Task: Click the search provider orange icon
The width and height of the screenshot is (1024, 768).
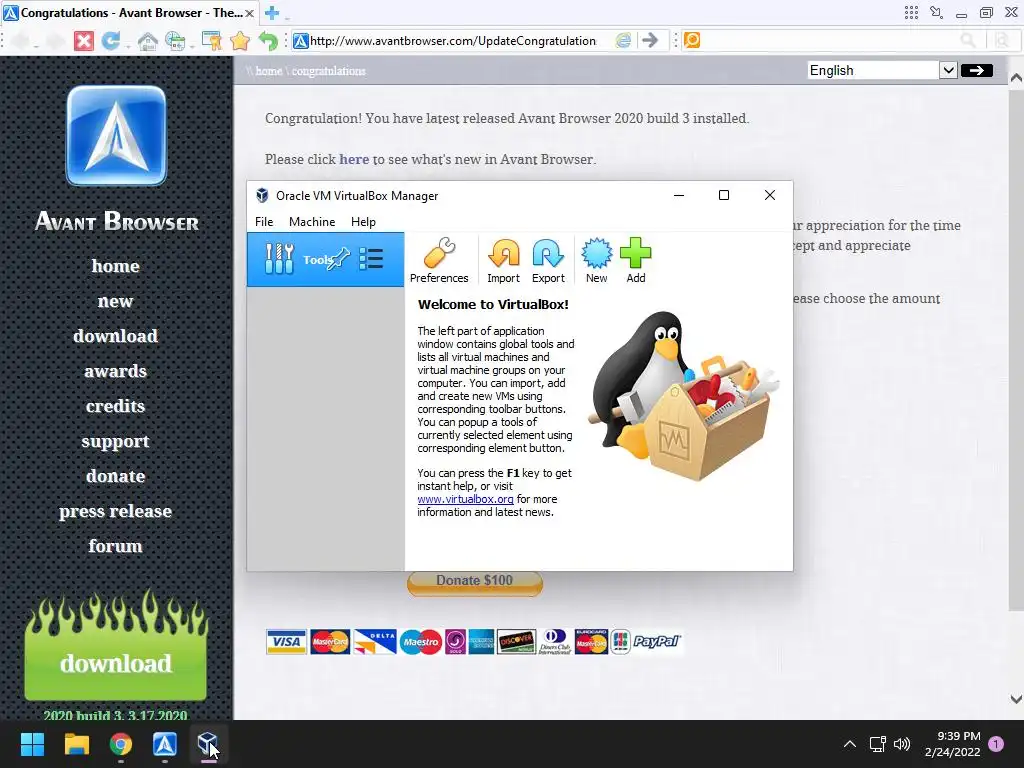Action: click(x=692, y=40)
